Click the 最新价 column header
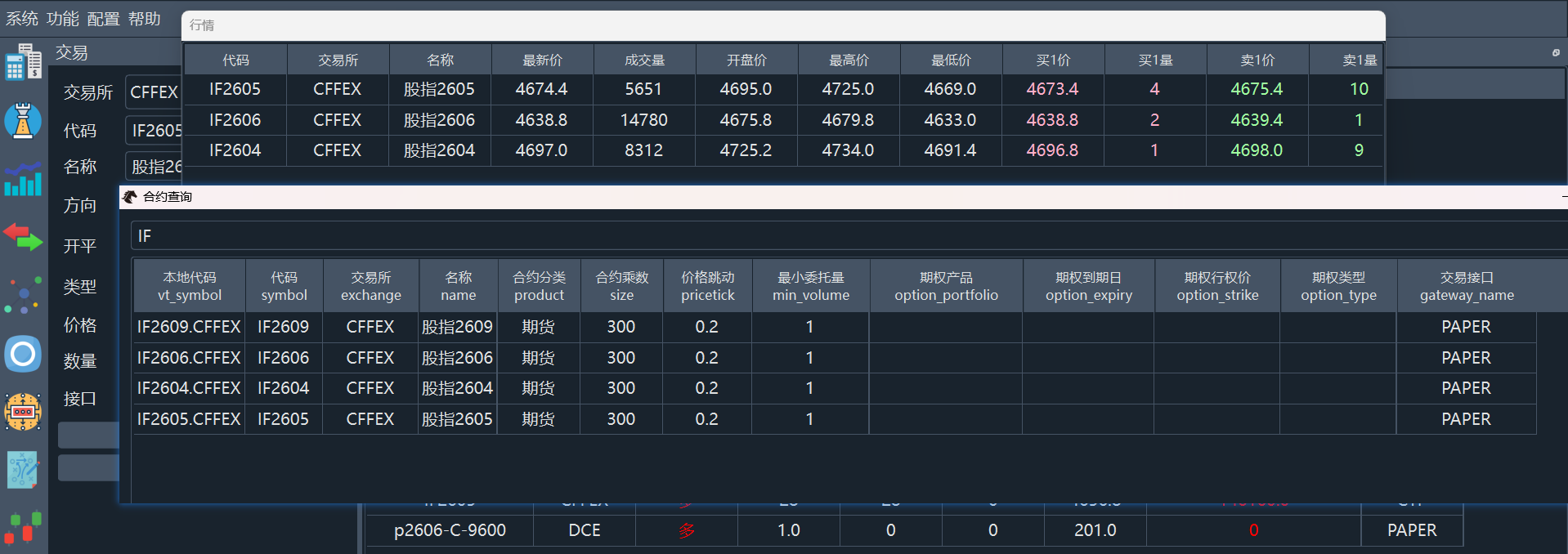 click(x=542, y=60)
